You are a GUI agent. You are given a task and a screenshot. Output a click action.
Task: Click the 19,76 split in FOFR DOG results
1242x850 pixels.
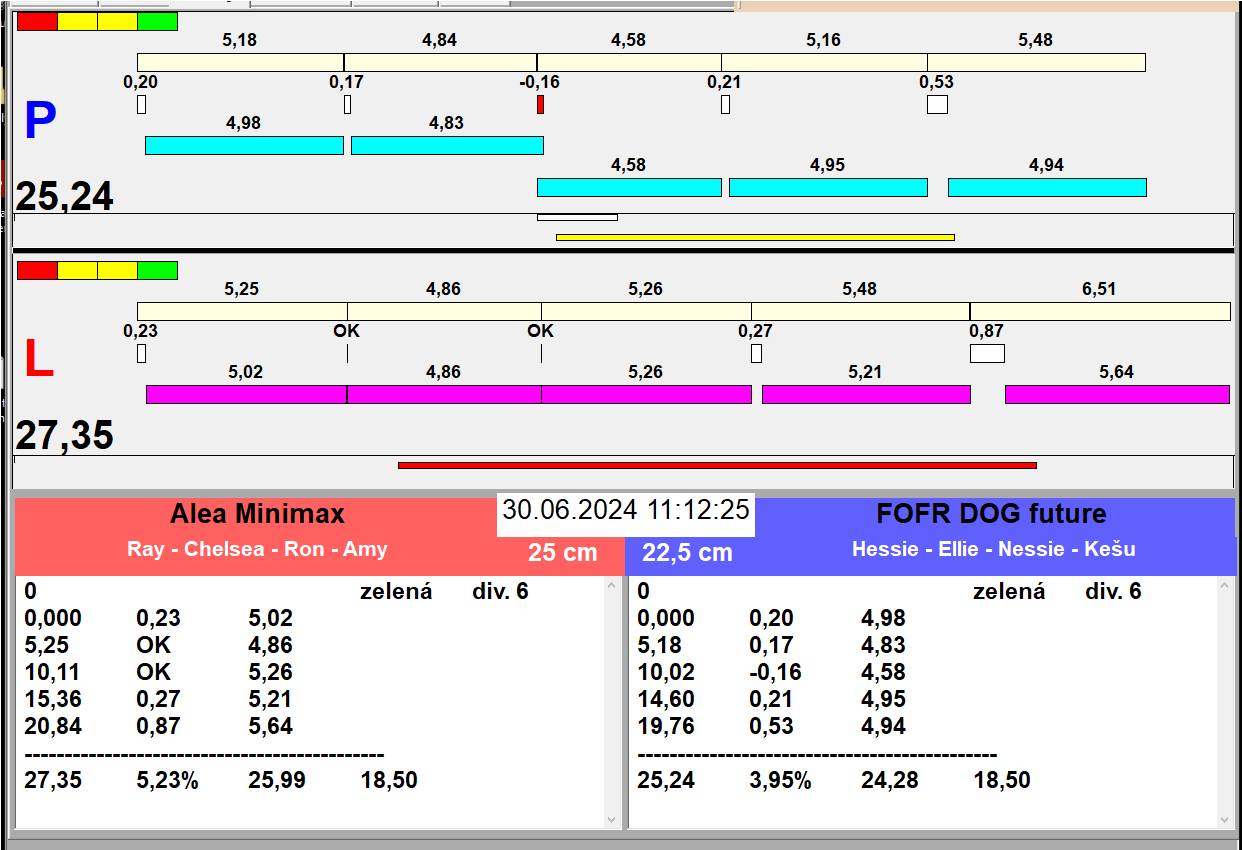click(666, 726)
